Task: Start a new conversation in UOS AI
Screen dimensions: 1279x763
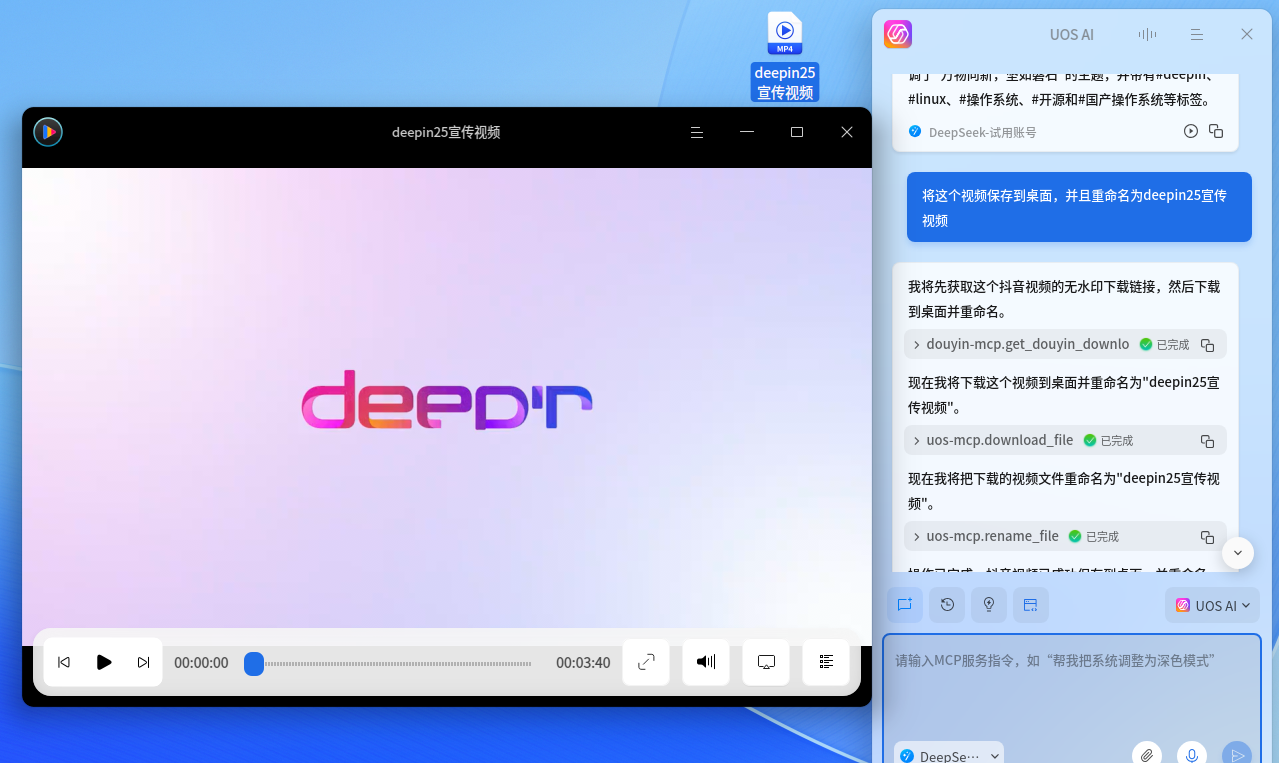Action: 905,605
